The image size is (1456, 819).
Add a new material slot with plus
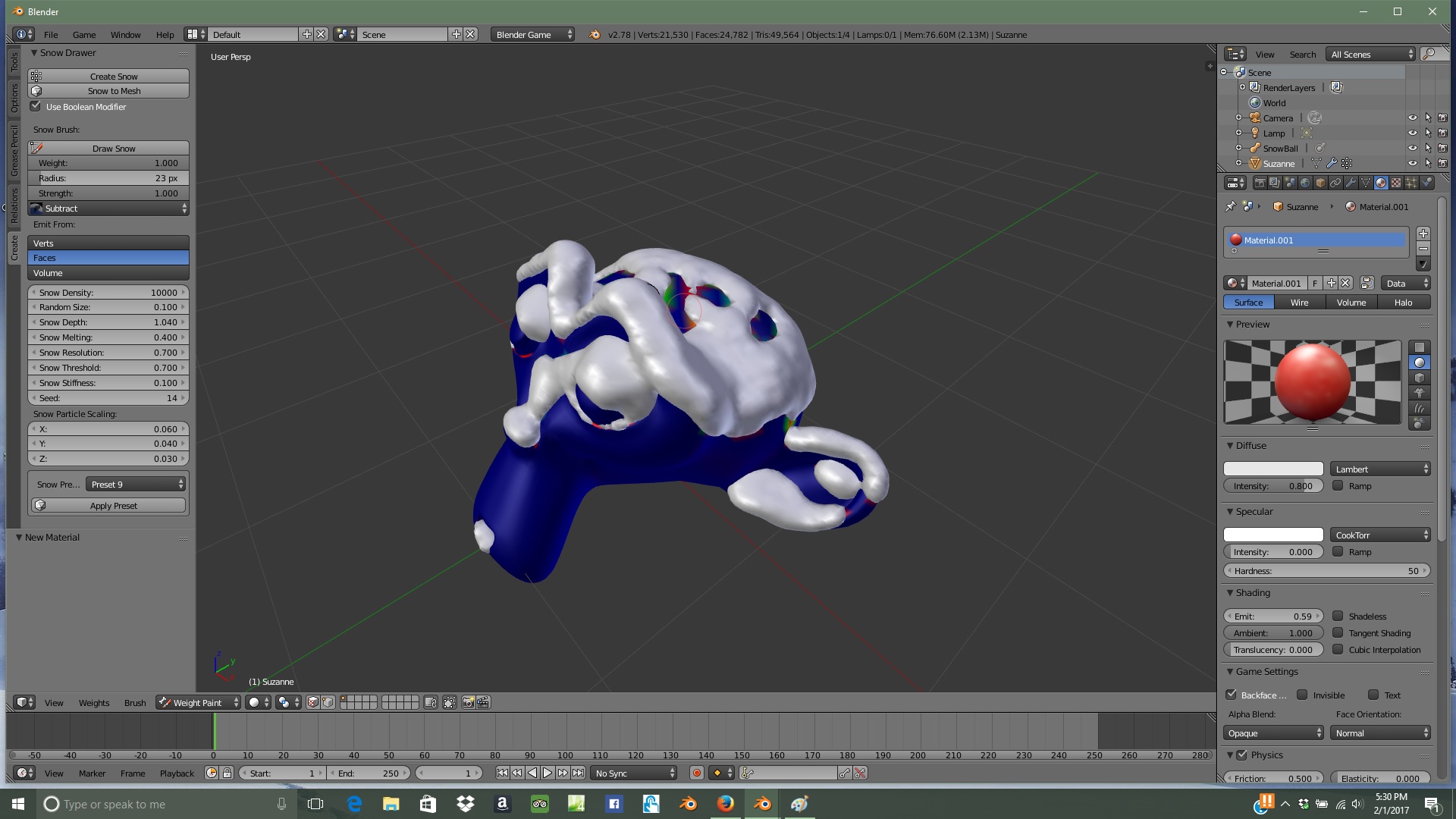coord(1423,234)
